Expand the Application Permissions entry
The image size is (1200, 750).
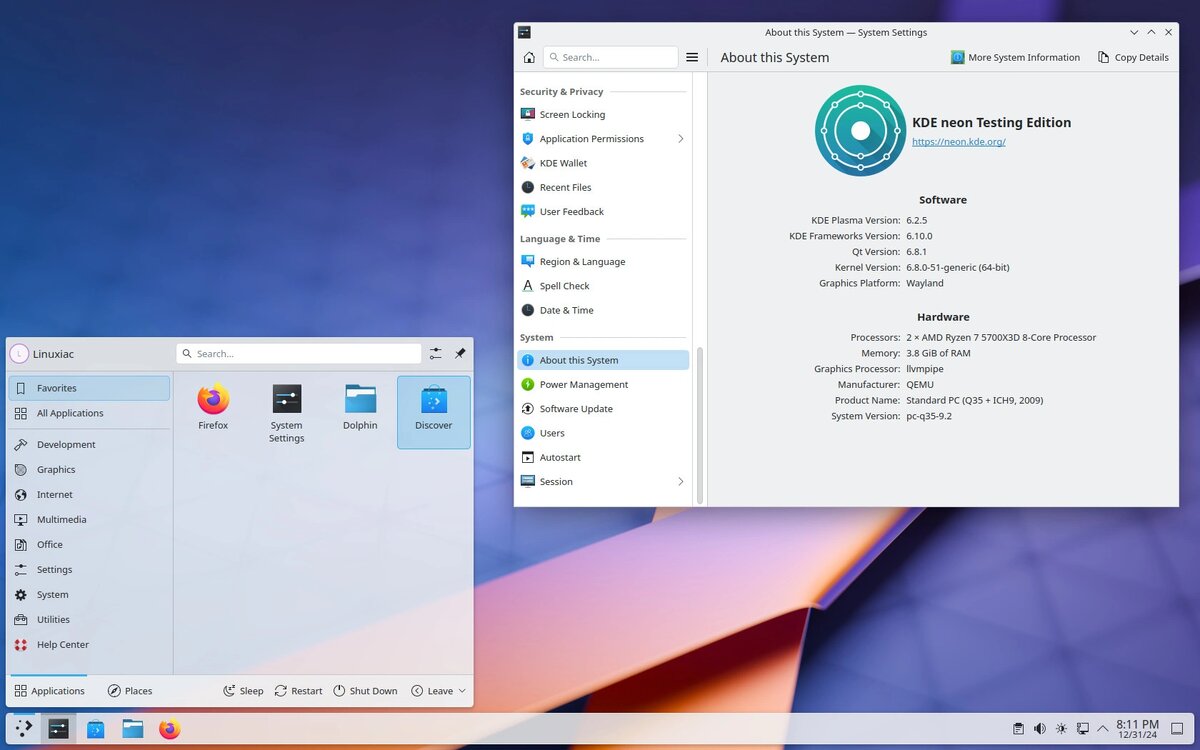(x=681, y=138)
